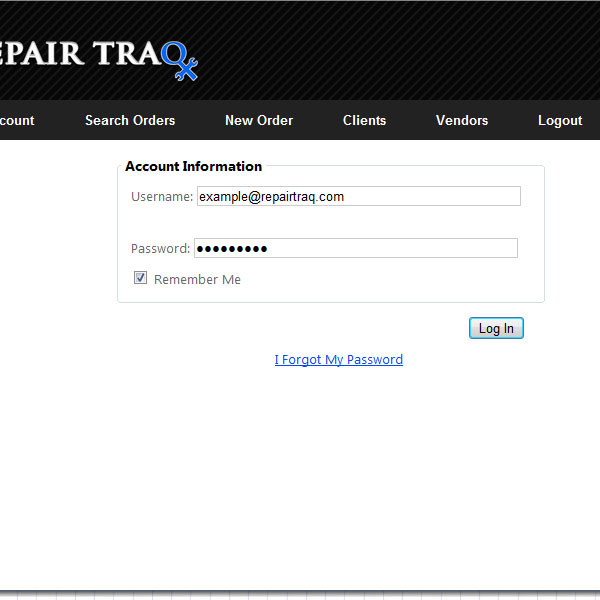Click the Repair Traq logo text
The width and height of the screenshot is (600, 600).
pos(80,53)
